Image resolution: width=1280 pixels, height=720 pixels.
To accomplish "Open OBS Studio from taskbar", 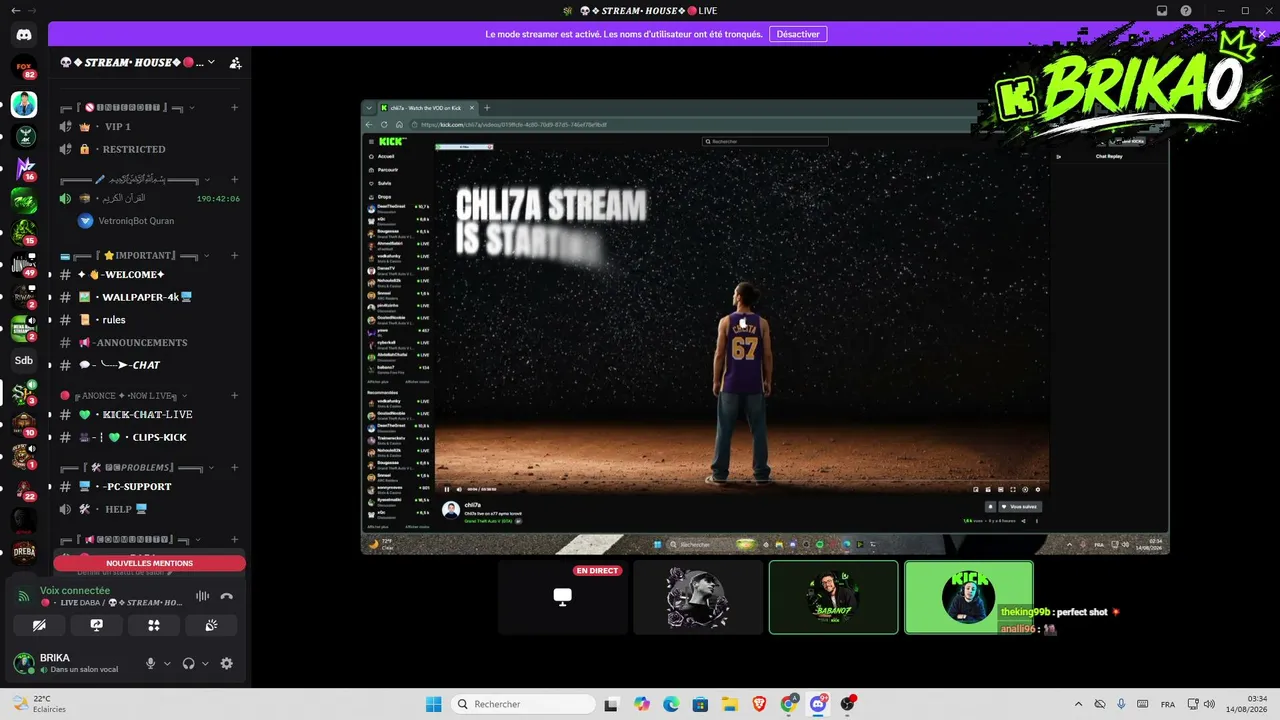I will click(848, 704).
